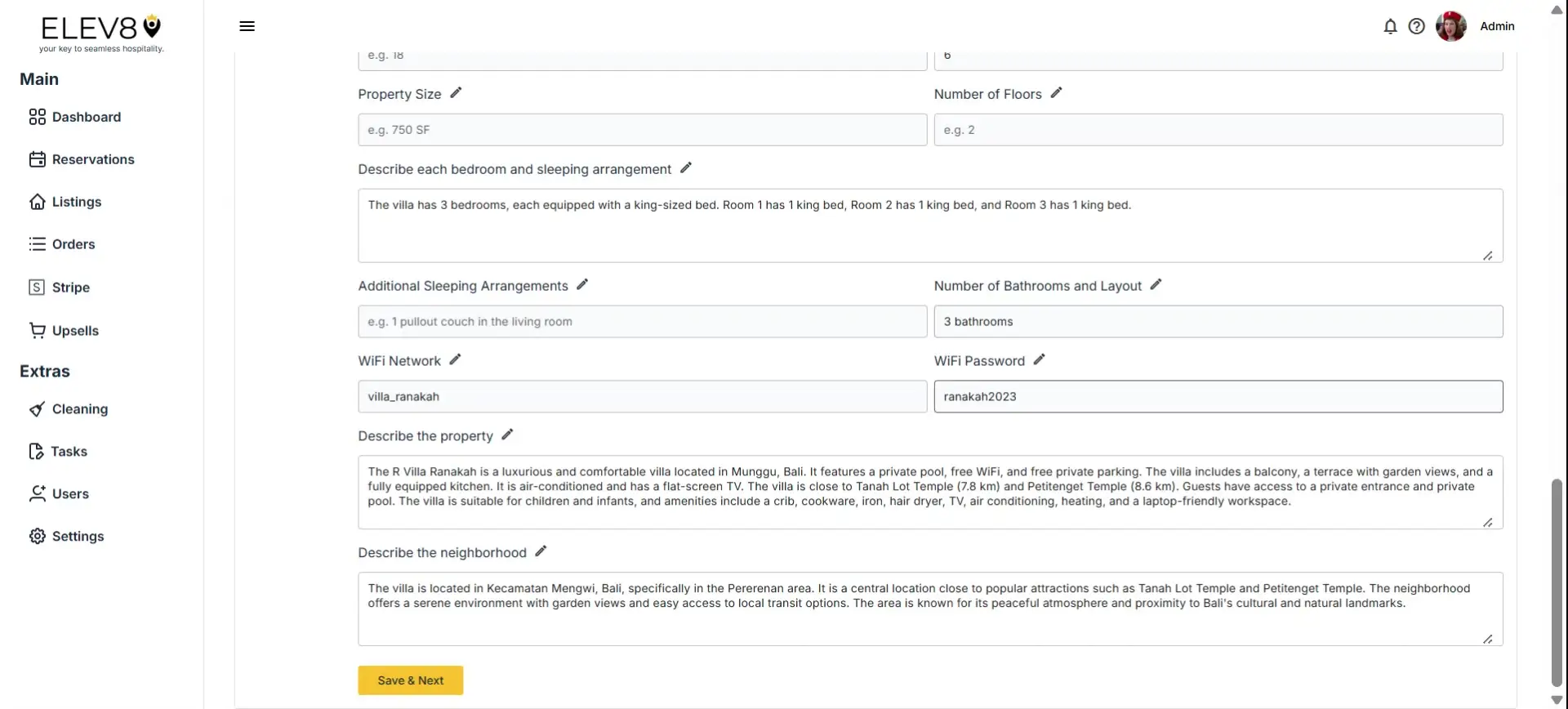Click pencil beside Describe the neighborhood
This screenshot has width=1568, height=709.
click(541, 551)
